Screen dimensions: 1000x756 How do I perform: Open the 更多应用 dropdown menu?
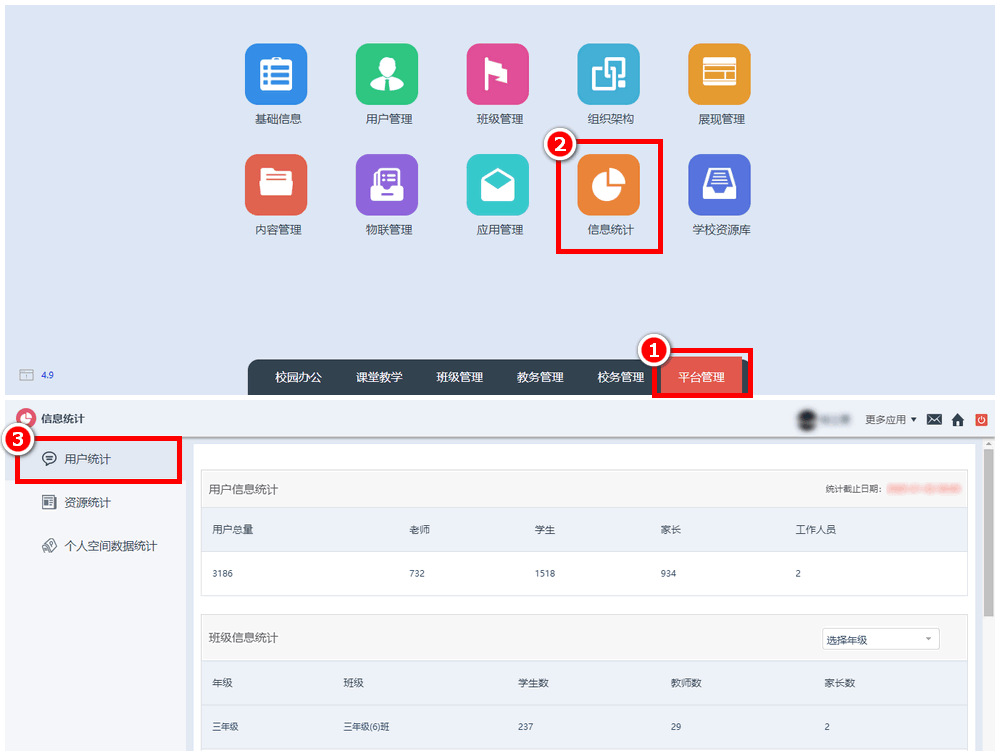pos(890,420)
